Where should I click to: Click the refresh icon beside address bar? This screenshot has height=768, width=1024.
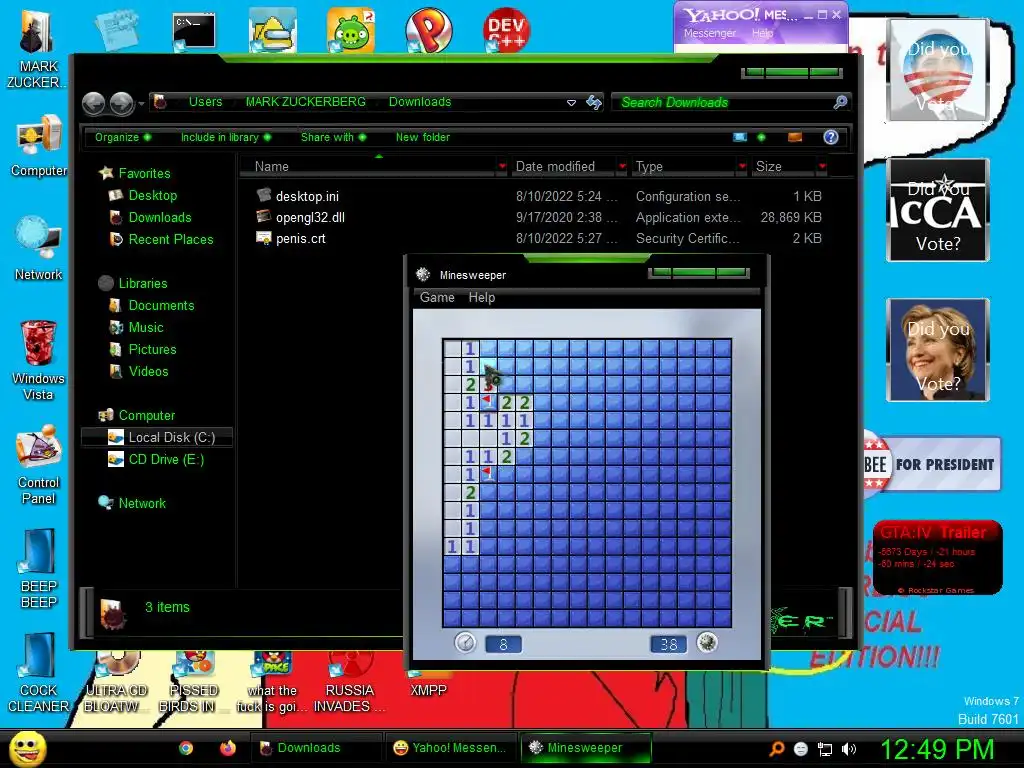pos(594,102)
